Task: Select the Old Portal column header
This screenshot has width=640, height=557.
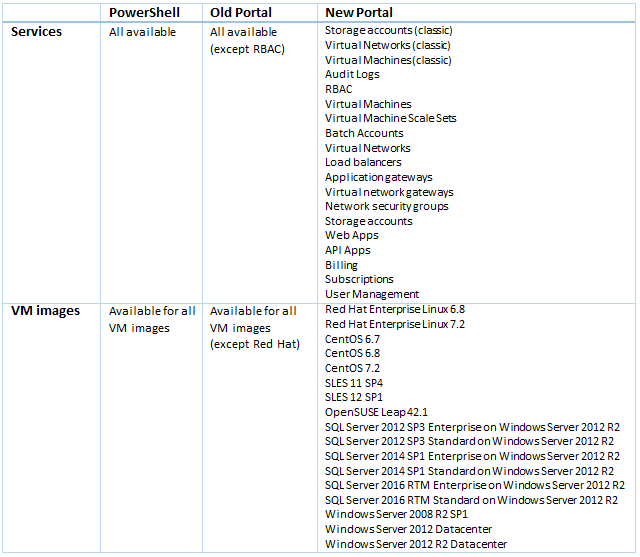Action: point(246,12)
